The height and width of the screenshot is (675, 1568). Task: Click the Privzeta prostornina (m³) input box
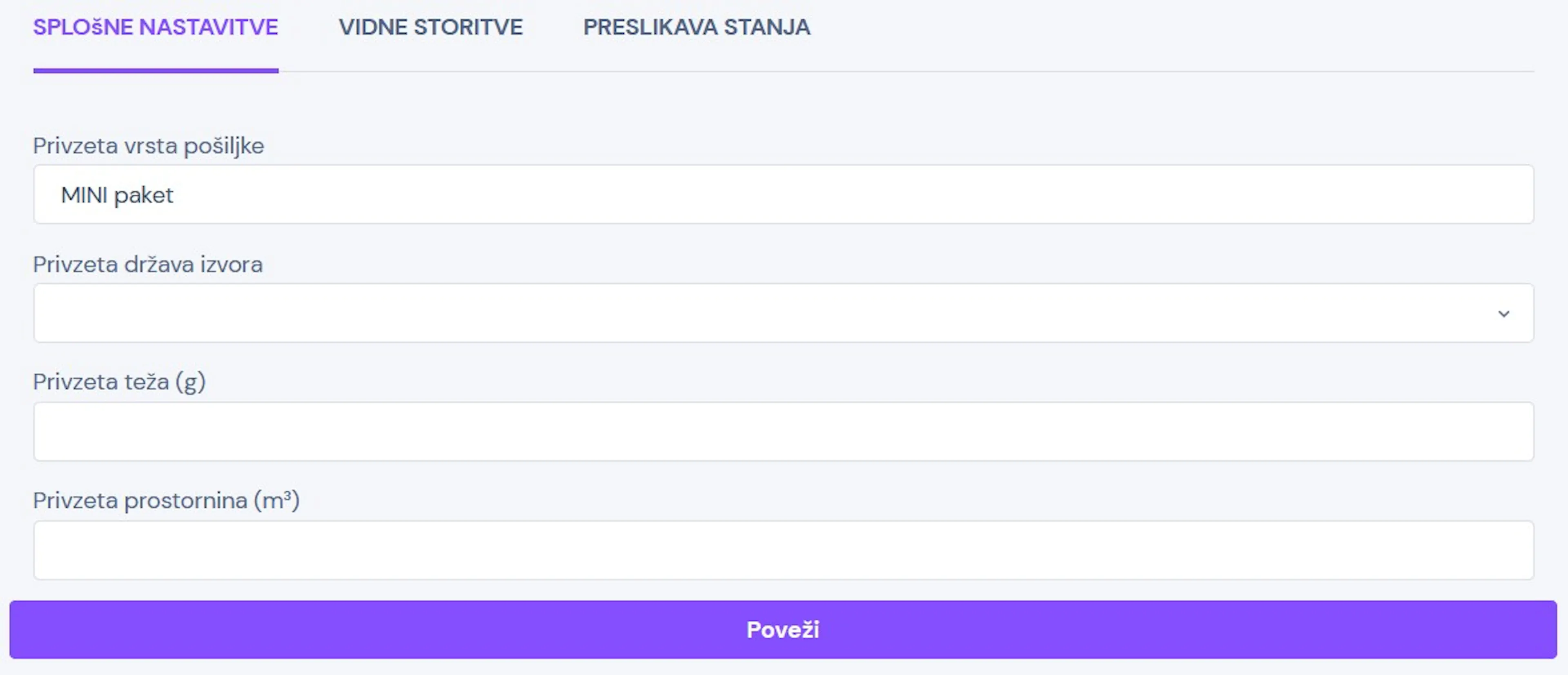tap(783, 551)
